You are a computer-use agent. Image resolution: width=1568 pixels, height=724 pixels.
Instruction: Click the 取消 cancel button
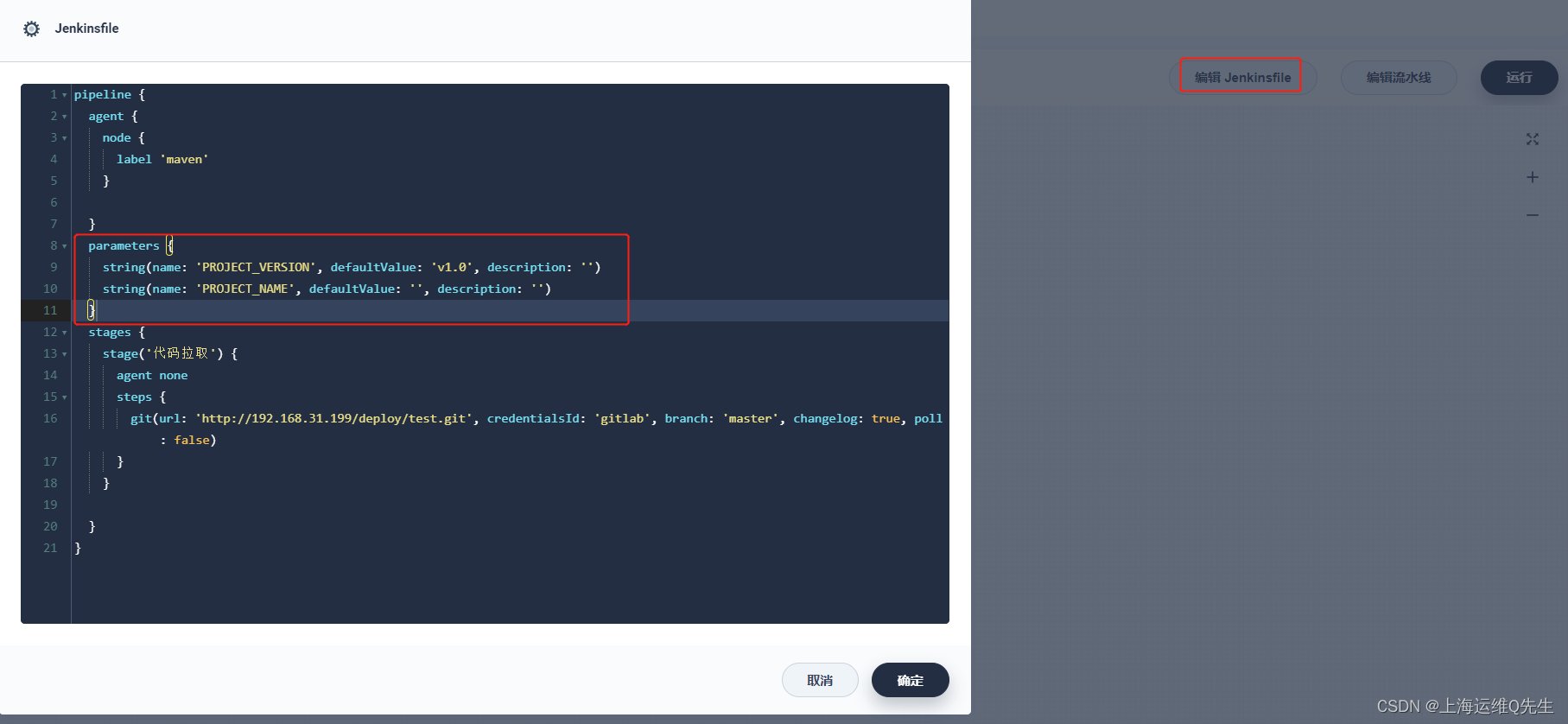coord(820,680)
